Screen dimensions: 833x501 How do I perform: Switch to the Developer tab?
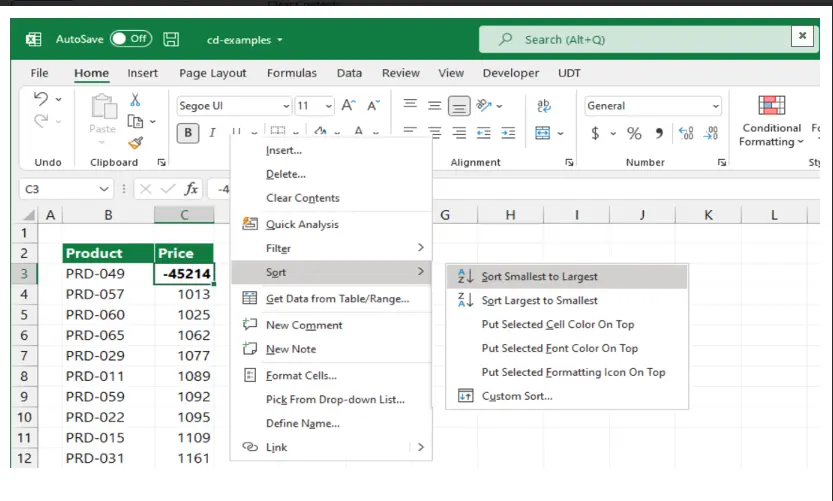511,73
